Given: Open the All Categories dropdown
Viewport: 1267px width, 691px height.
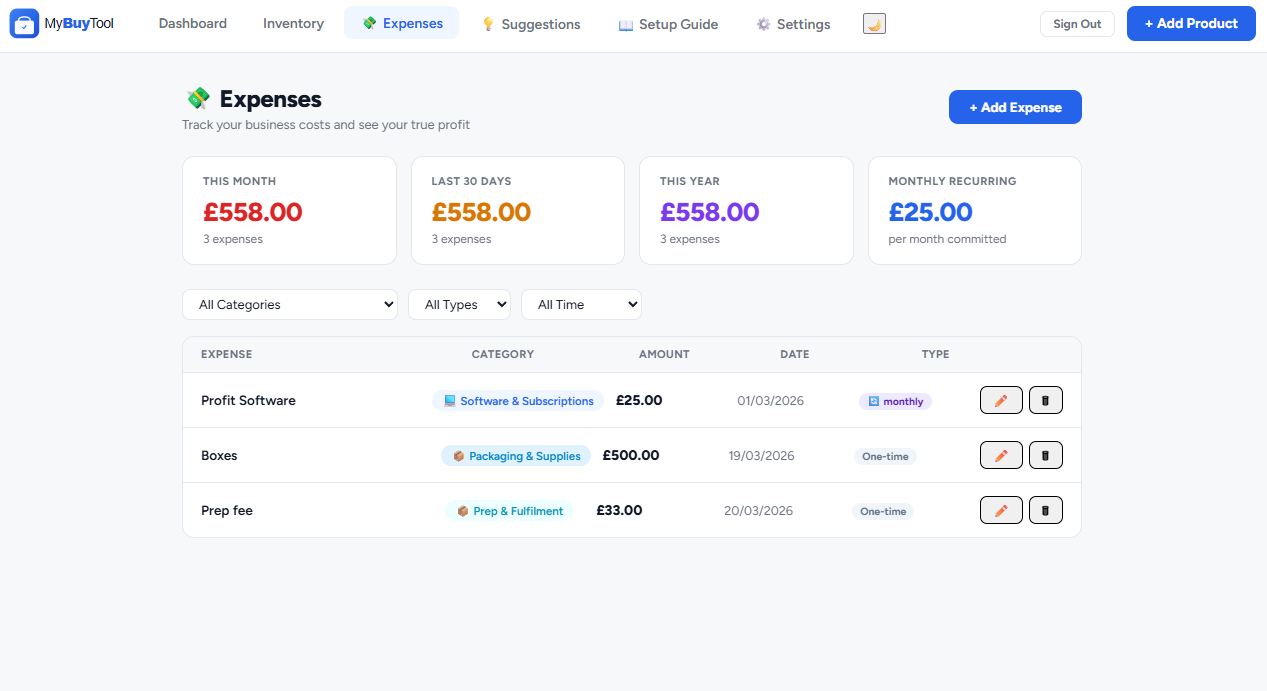Looking at the screenshot, I should click(x=290, y=305).
